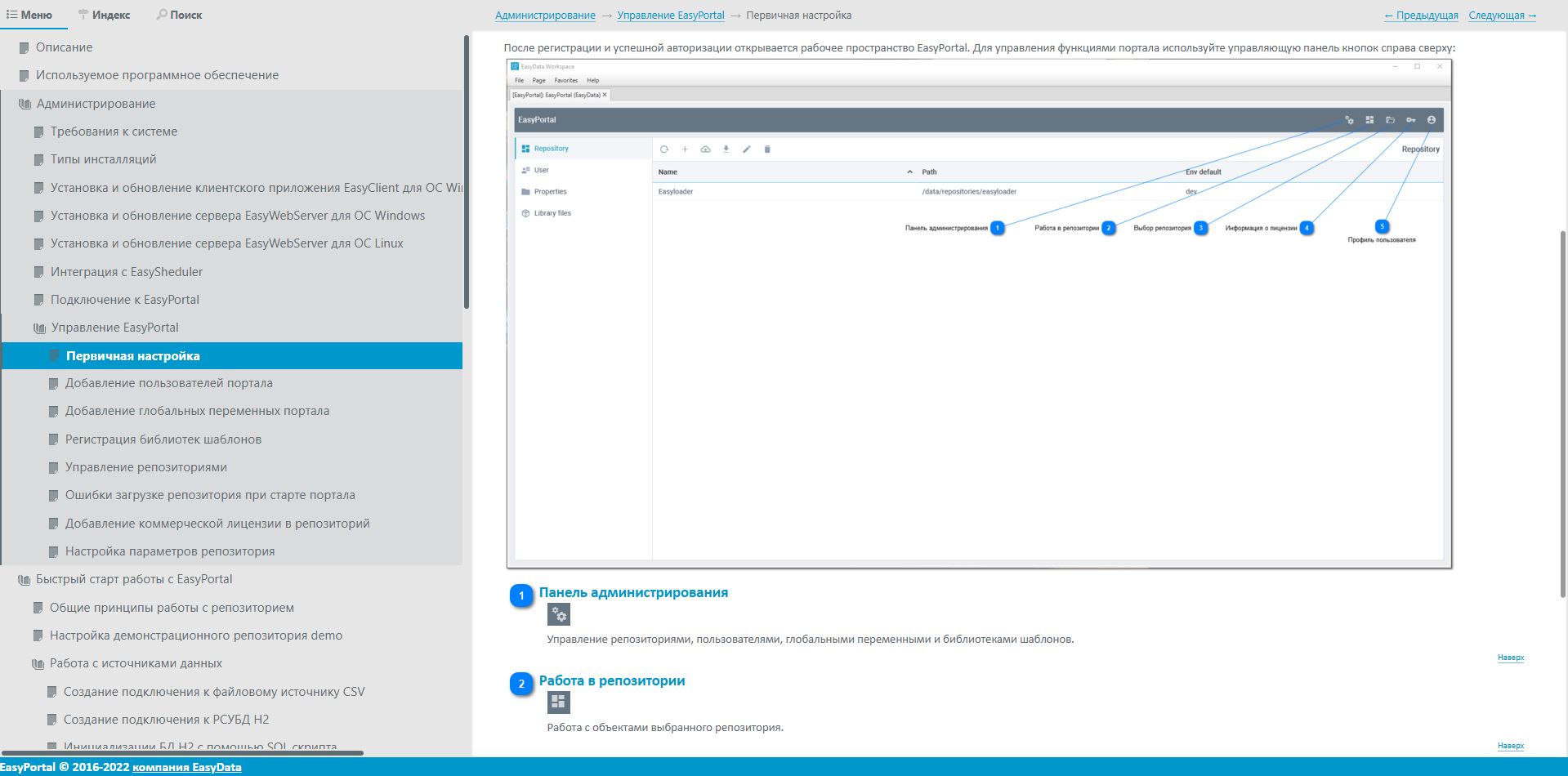Open the EasyWebServer для ОС Linux topic
1568x776 pixels.
[x=226, y=243]
